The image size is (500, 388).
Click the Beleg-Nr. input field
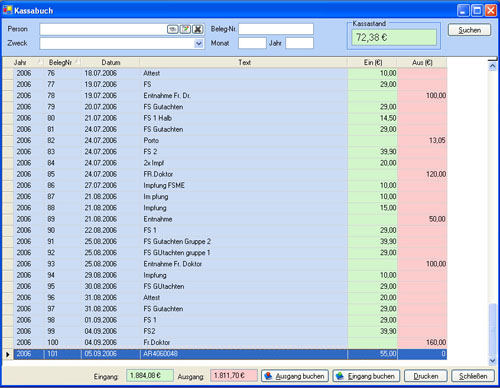(276, 29)
